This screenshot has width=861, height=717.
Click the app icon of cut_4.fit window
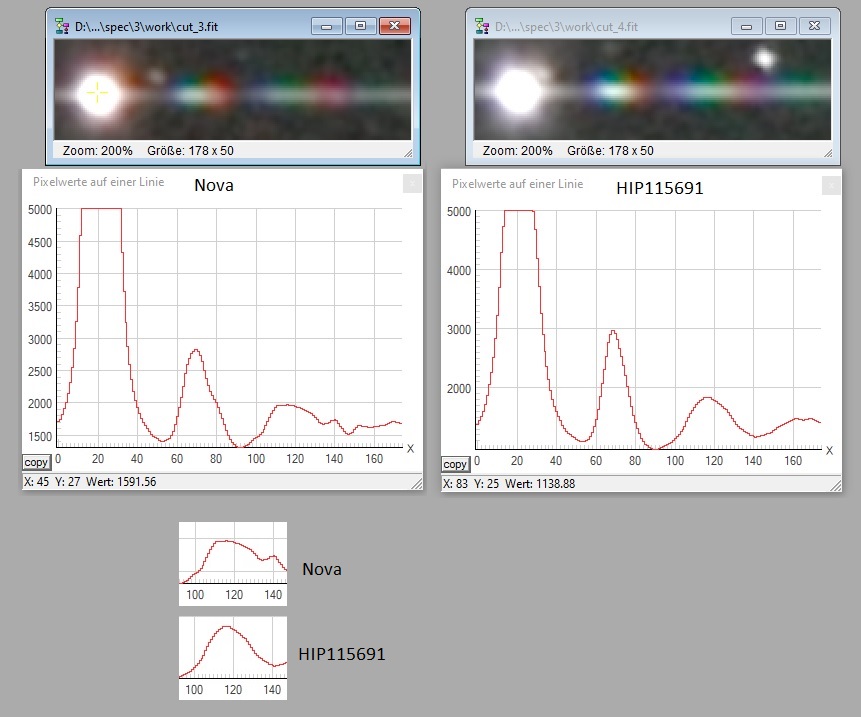tap(482, 26)
